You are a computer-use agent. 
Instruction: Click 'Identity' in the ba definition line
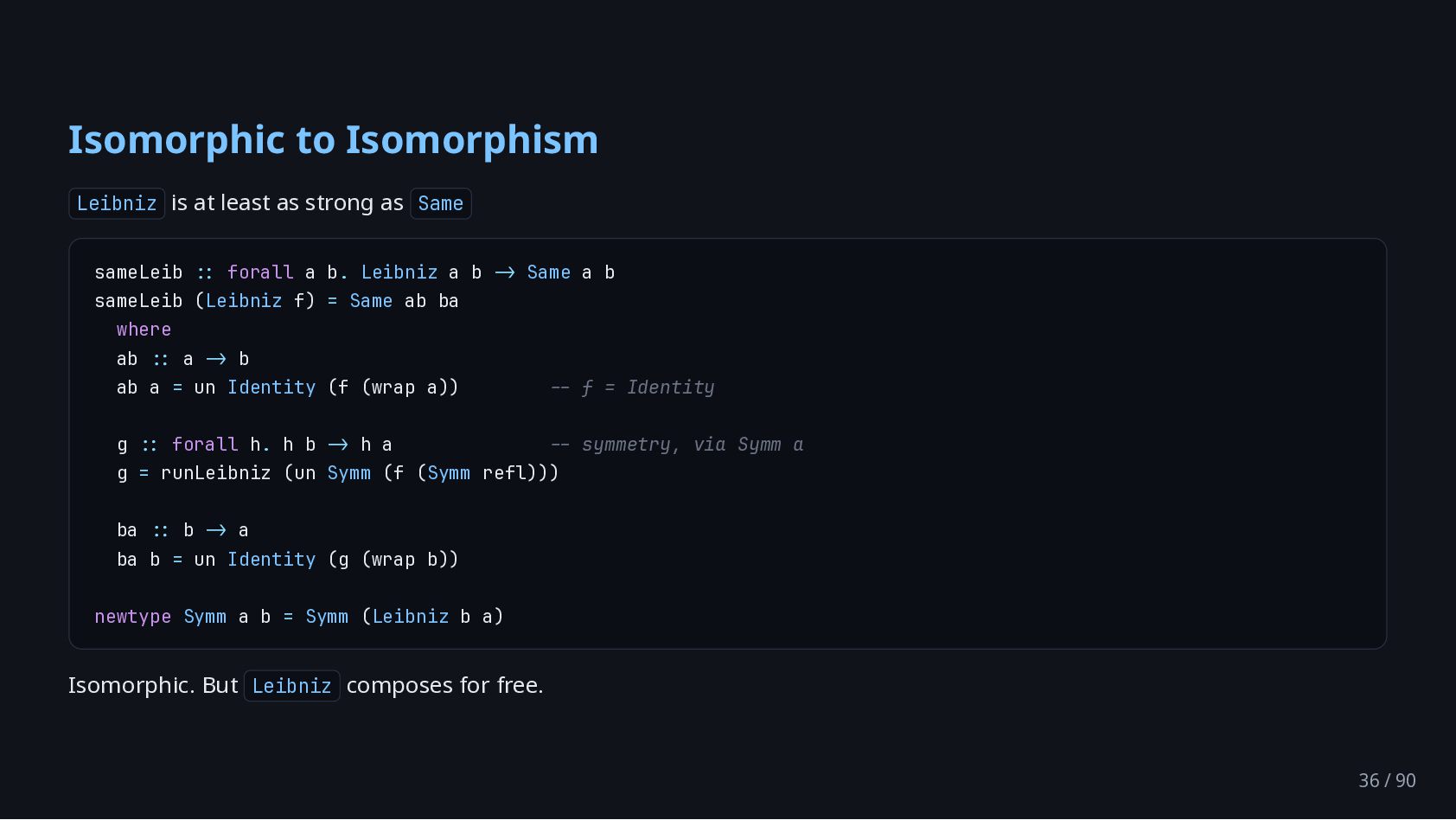pos(271,560)
